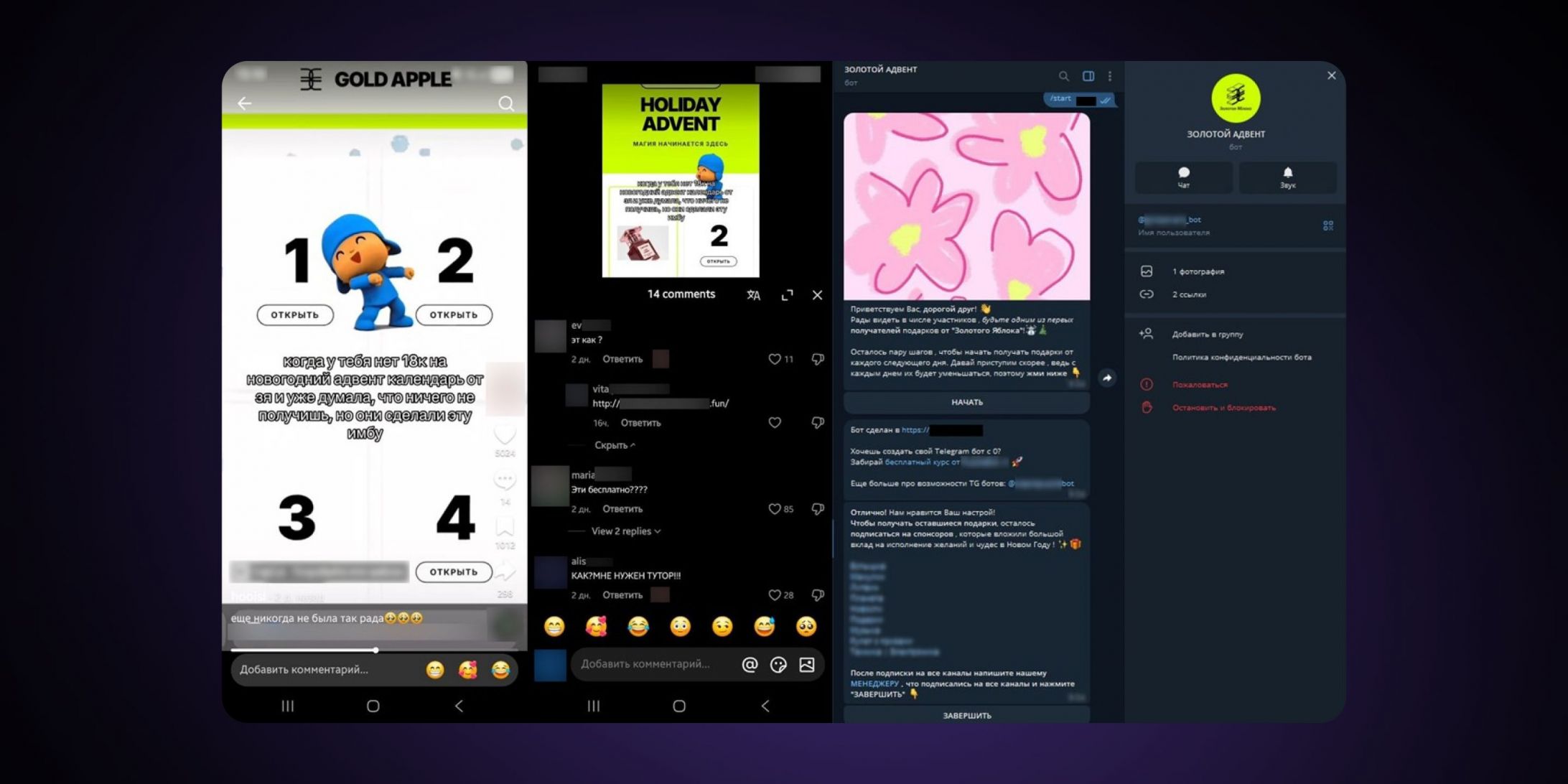Show the bot QR code icon
Screen dimensions: 1568x784
1327,225
